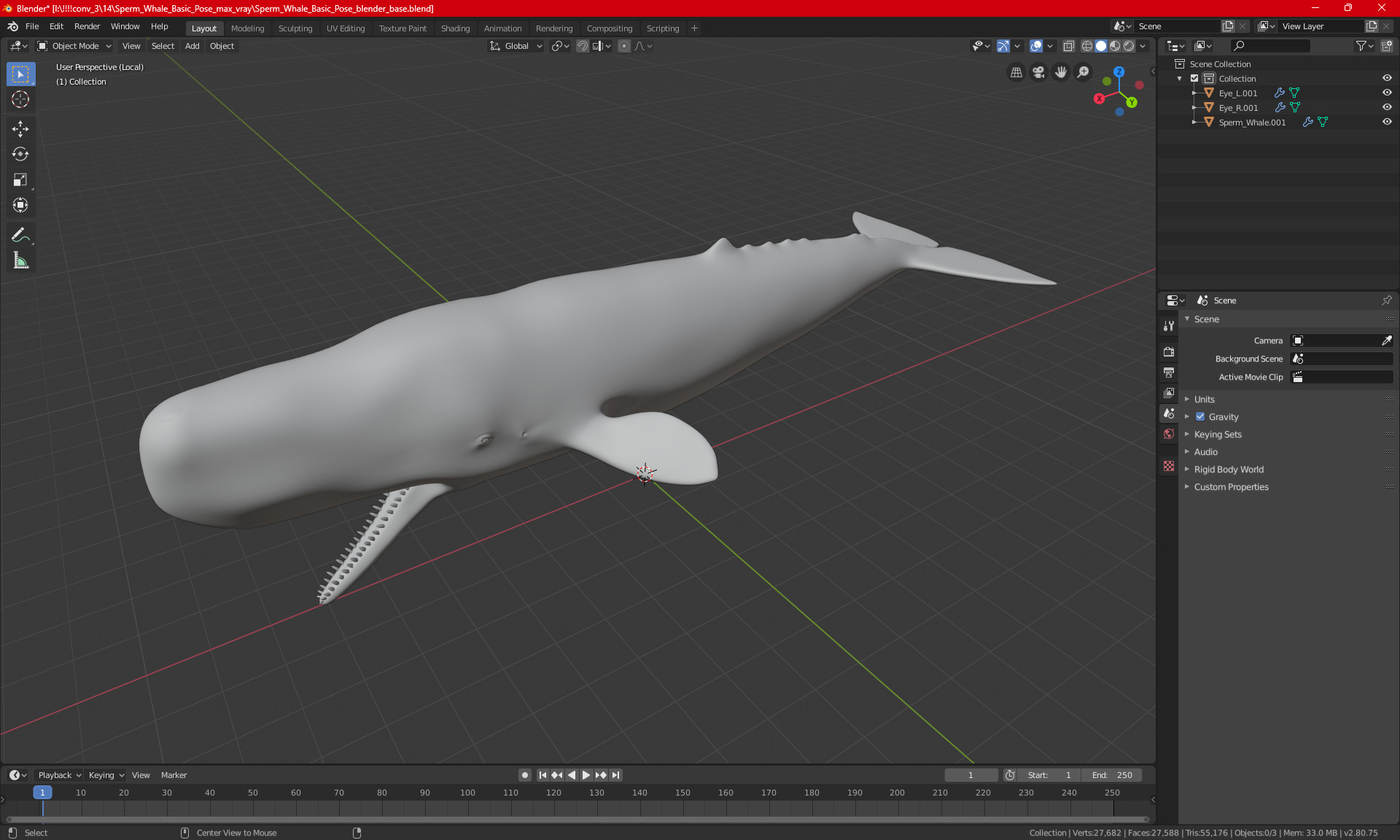
Task: Click the timeline current frame marker
Action: click(42, 793)
